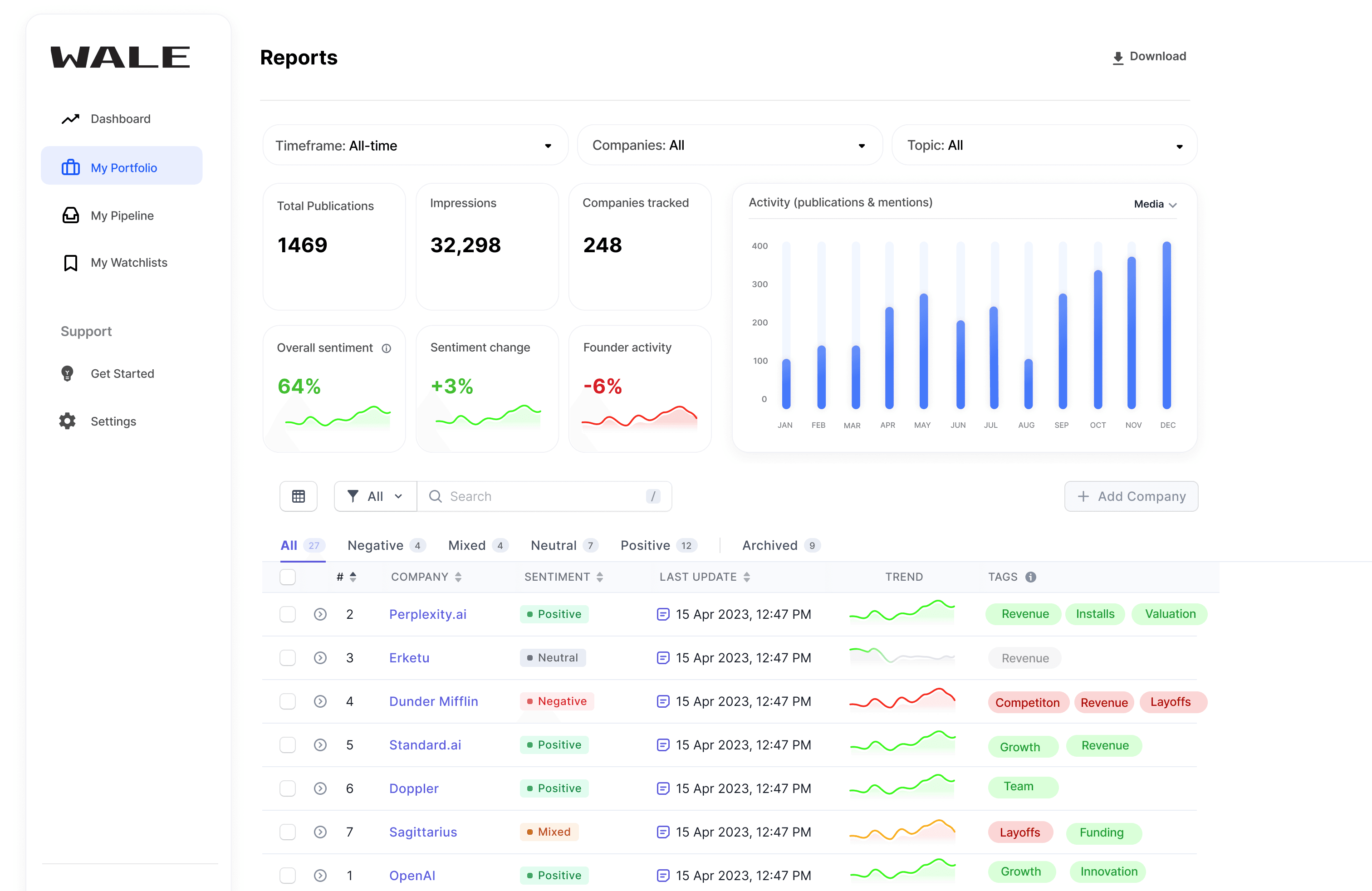This screenshot has width=1372, height=891.
Task: Open the note icon beside Erketu's last update
Action: pyautogui.click(x=663, y=657)
